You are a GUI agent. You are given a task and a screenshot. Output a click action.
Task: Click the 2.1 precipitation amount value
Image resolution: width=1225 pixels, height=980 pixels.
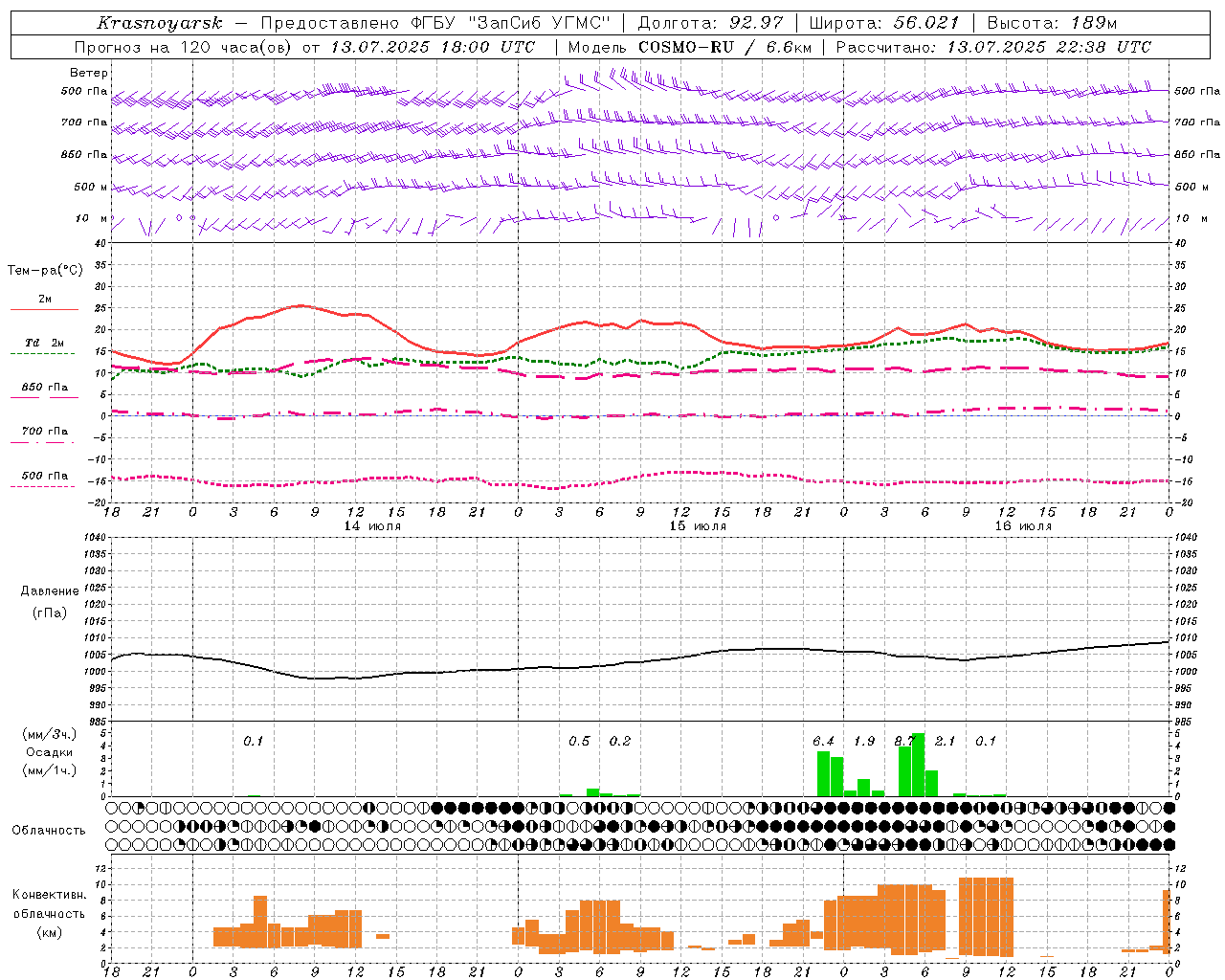[x=946, y=742]
